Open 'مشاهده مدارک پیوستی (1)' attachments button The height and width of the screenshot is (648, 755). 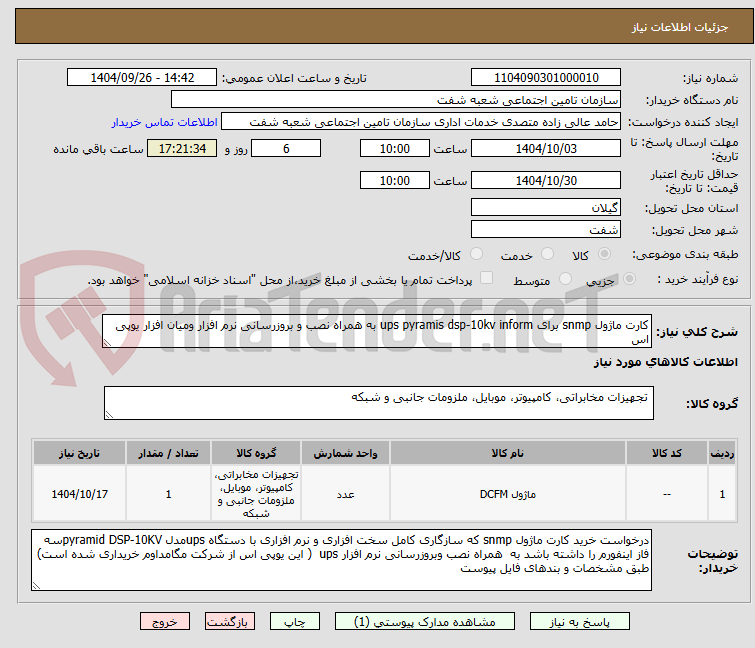tap(425, 622)
